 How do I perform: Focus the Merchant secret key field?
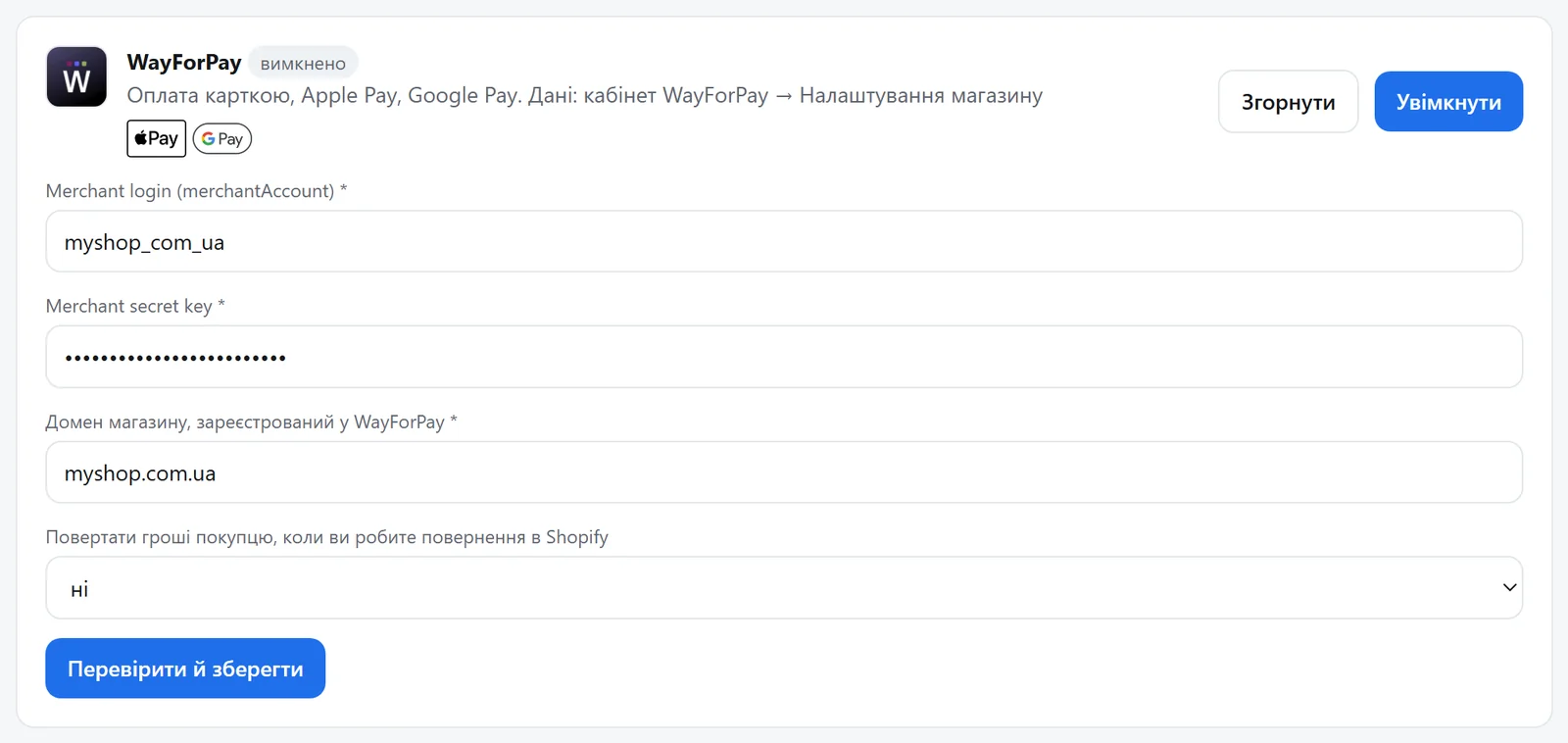click(784, 357)
